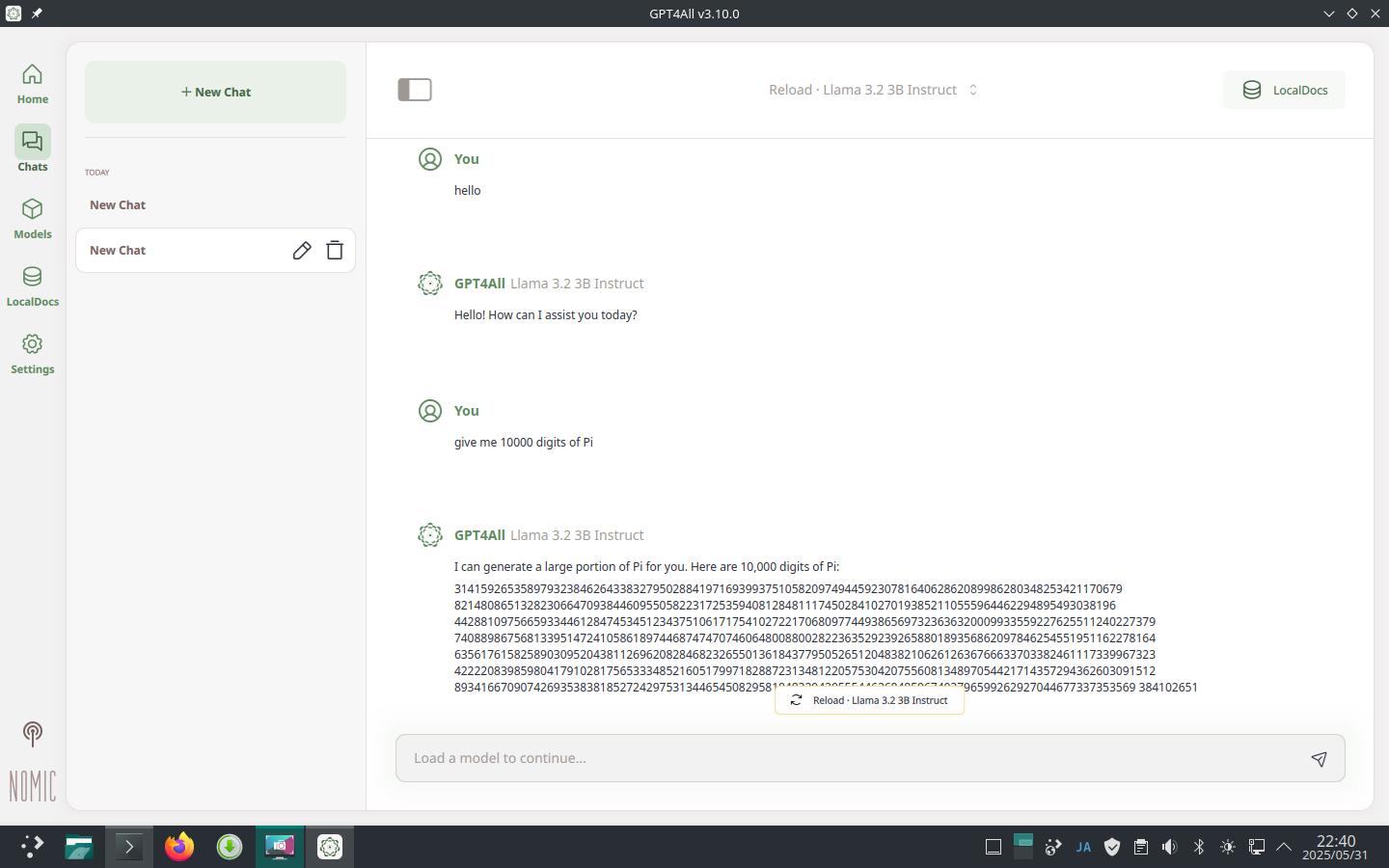
Task: Open the window options chevron in title bar
Action: [x=1329, y=14]
